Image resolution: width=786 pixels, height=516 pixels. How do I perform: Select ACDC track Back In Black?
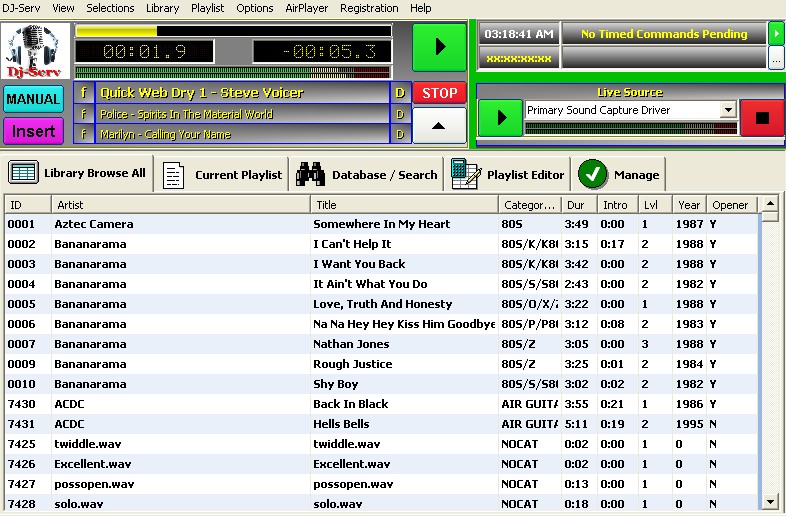[x=381, y=404]
